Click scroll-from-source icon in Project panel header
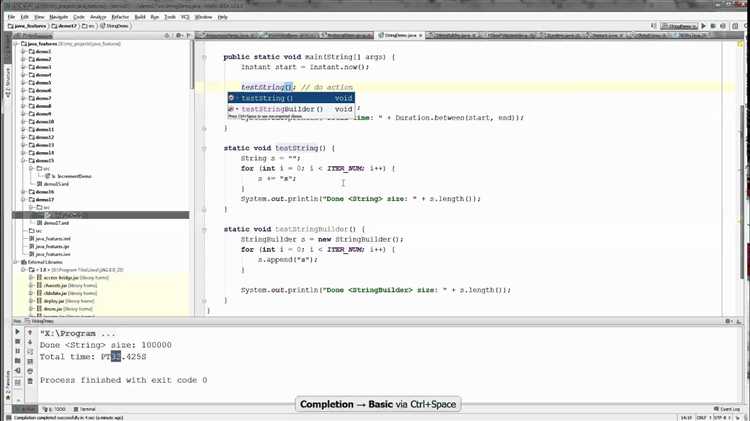This screenshot has width=750, height=421. [x=167, y=35]
